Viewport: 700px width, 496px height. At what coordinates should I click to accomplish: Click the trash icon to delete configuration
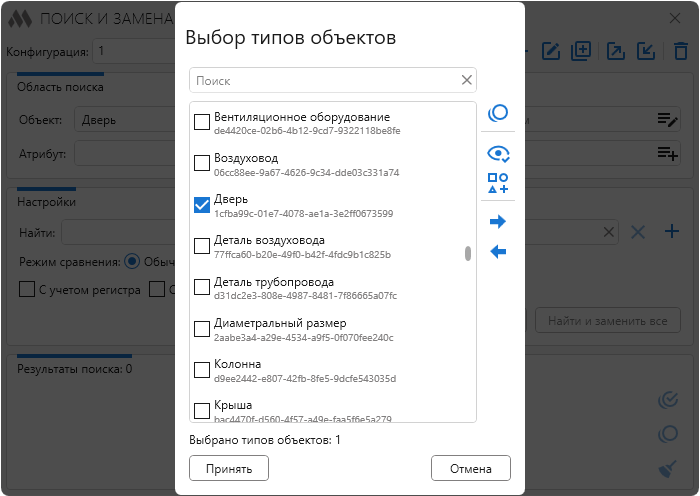(681, 51)
